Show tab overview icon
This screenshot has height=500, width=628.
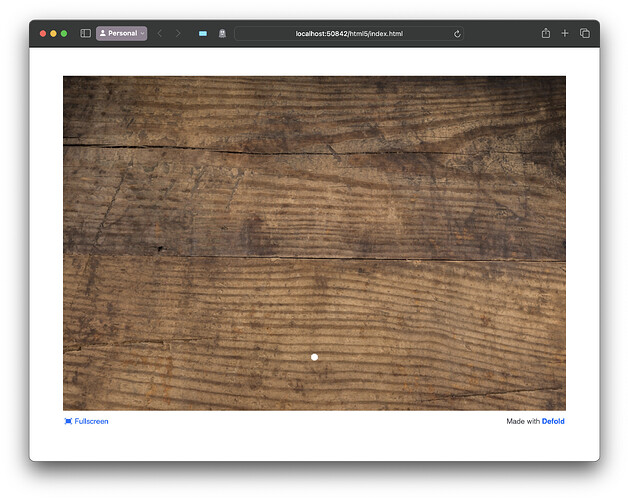[x=585, y=33]
